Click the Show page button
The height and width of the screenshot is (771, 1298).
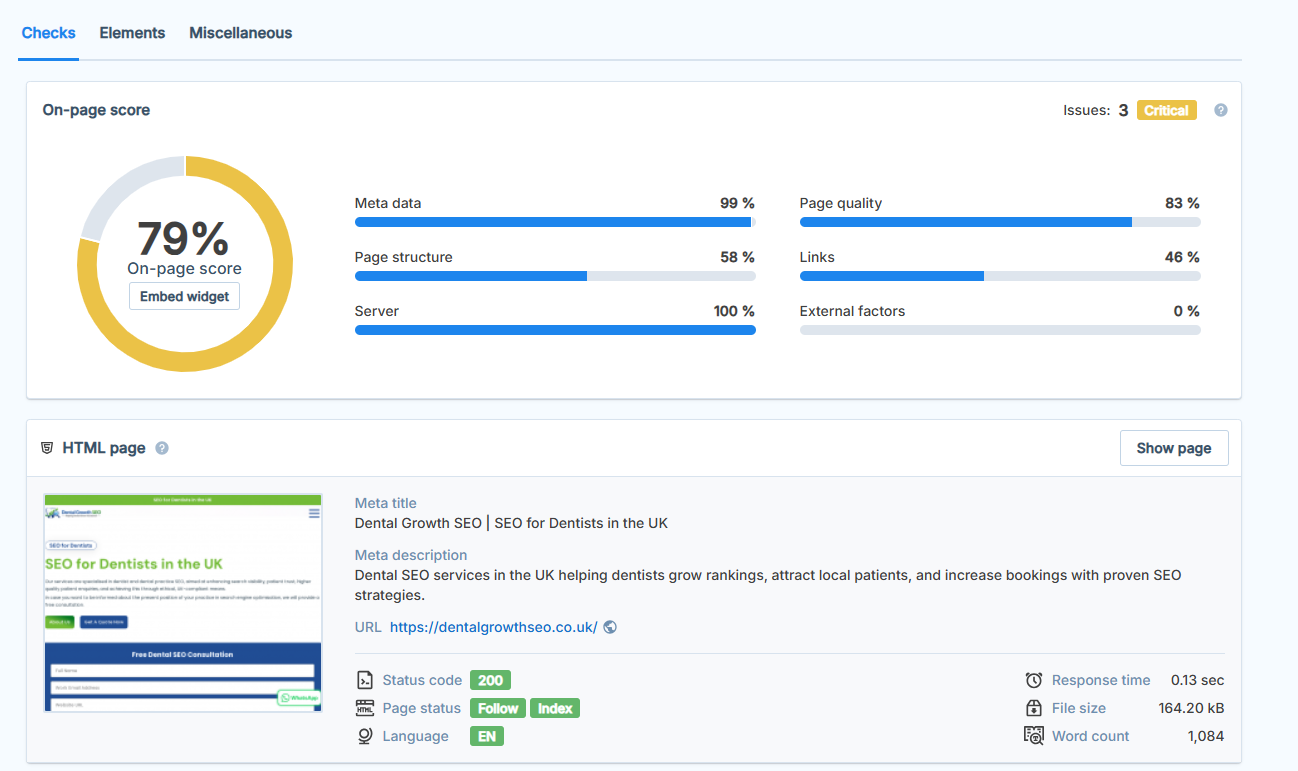pyautogui.click(x=1174, y=448)
